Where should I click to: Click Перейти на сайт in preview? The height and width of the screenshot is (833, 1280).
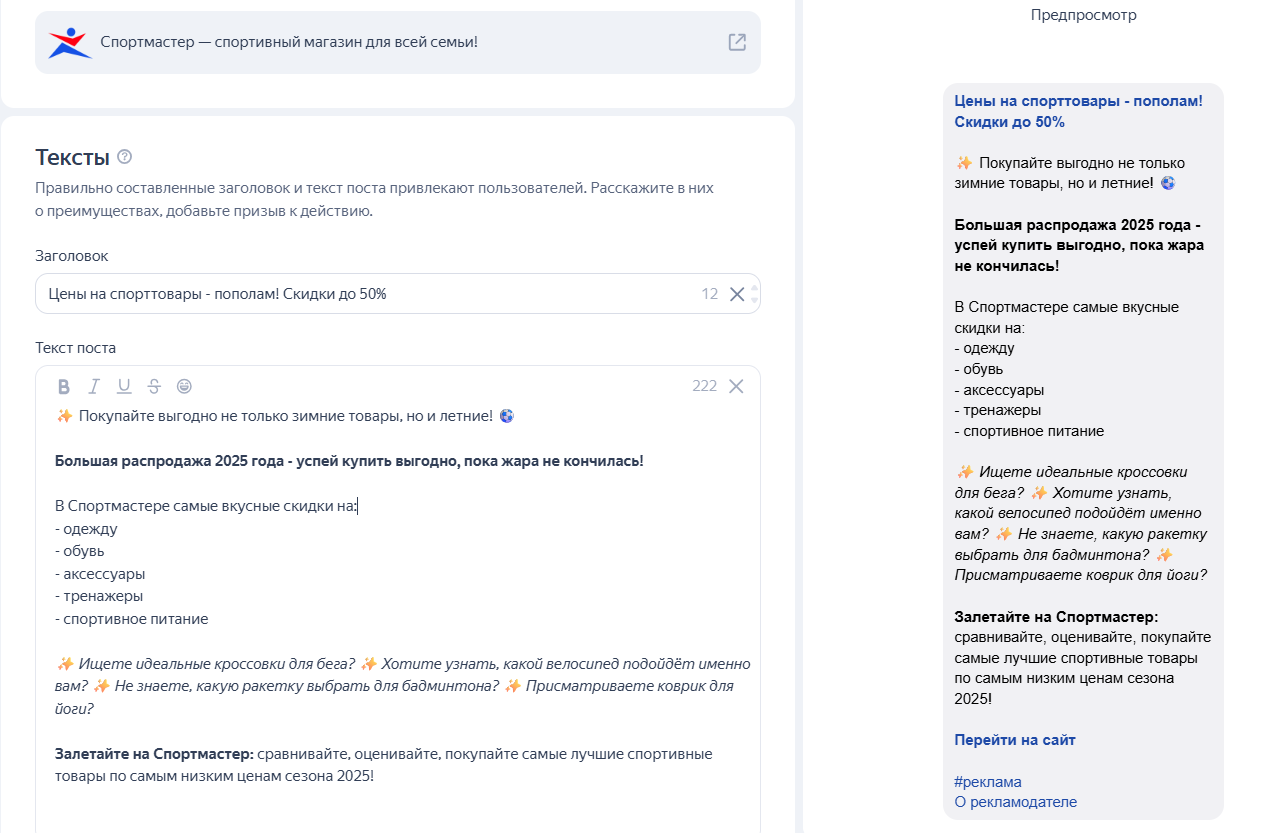(x=1015, y=740)
